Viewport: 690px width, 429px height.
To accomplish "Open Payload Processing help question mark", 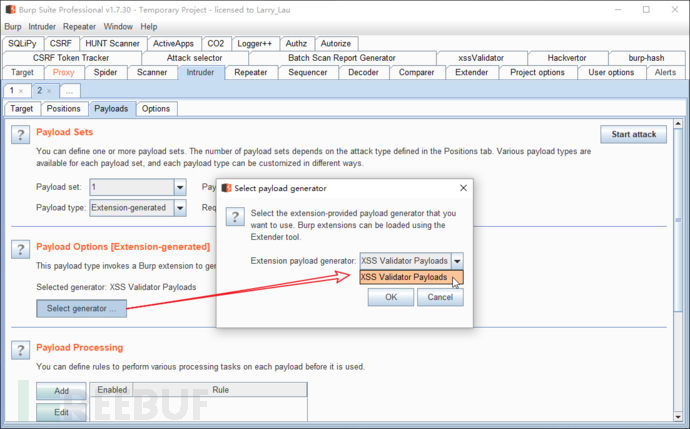I will pos(20,350).
